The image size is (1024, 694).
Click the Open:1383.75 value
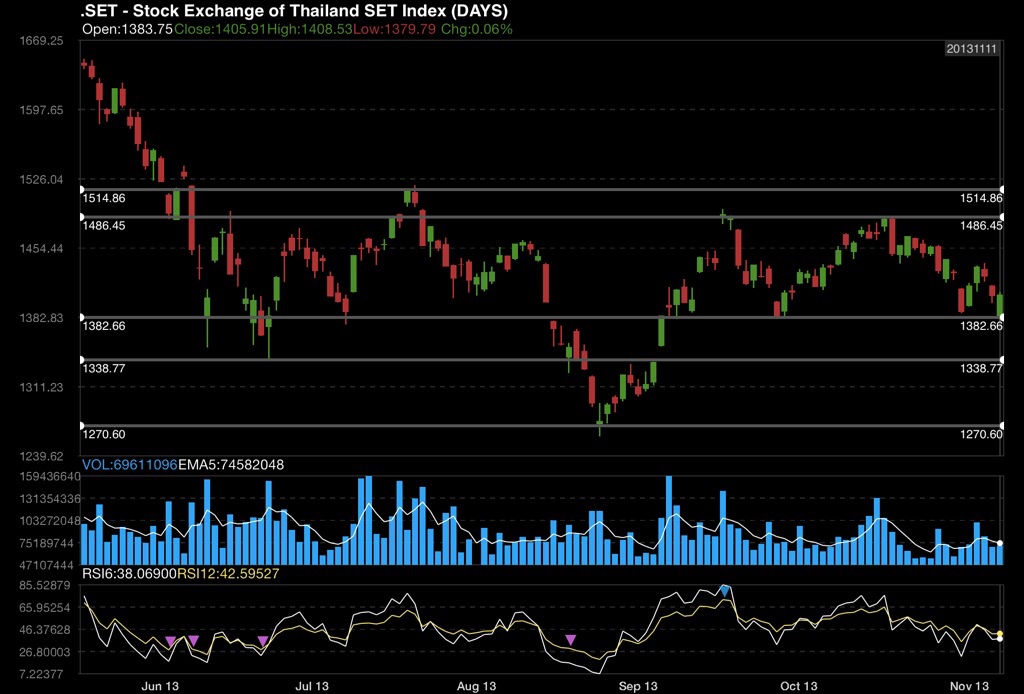click(127, 29)
